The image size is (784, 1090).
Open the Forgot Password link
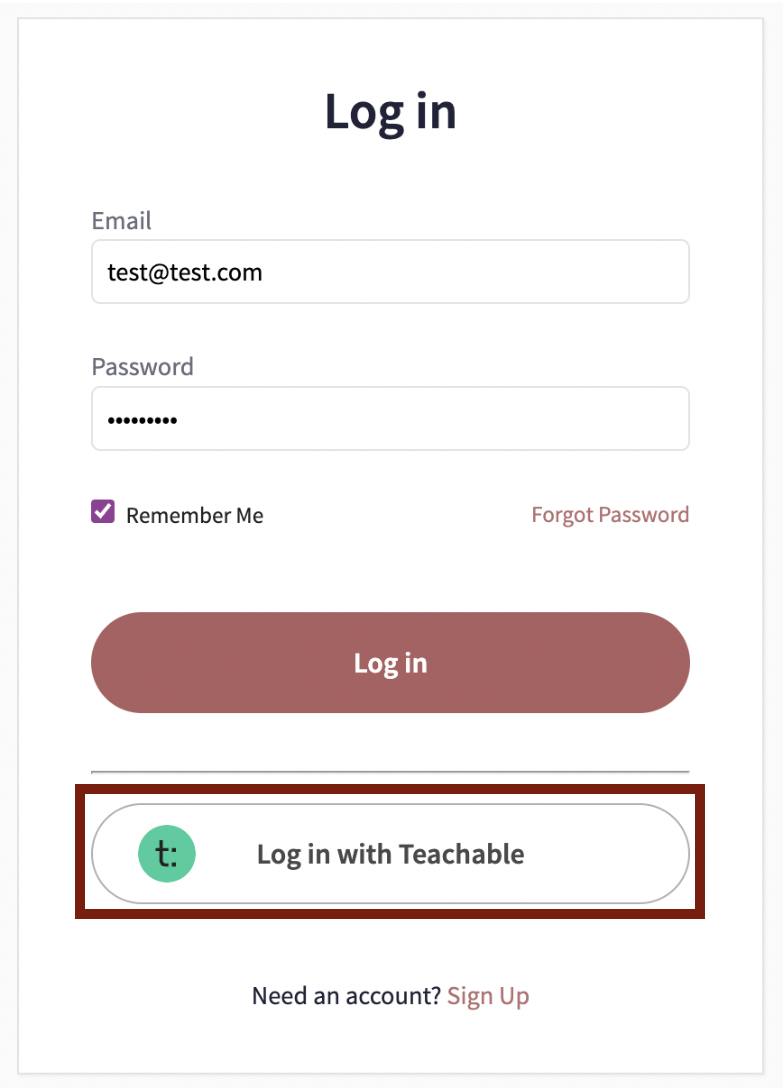pyautogui.click(x=610, y=515)
